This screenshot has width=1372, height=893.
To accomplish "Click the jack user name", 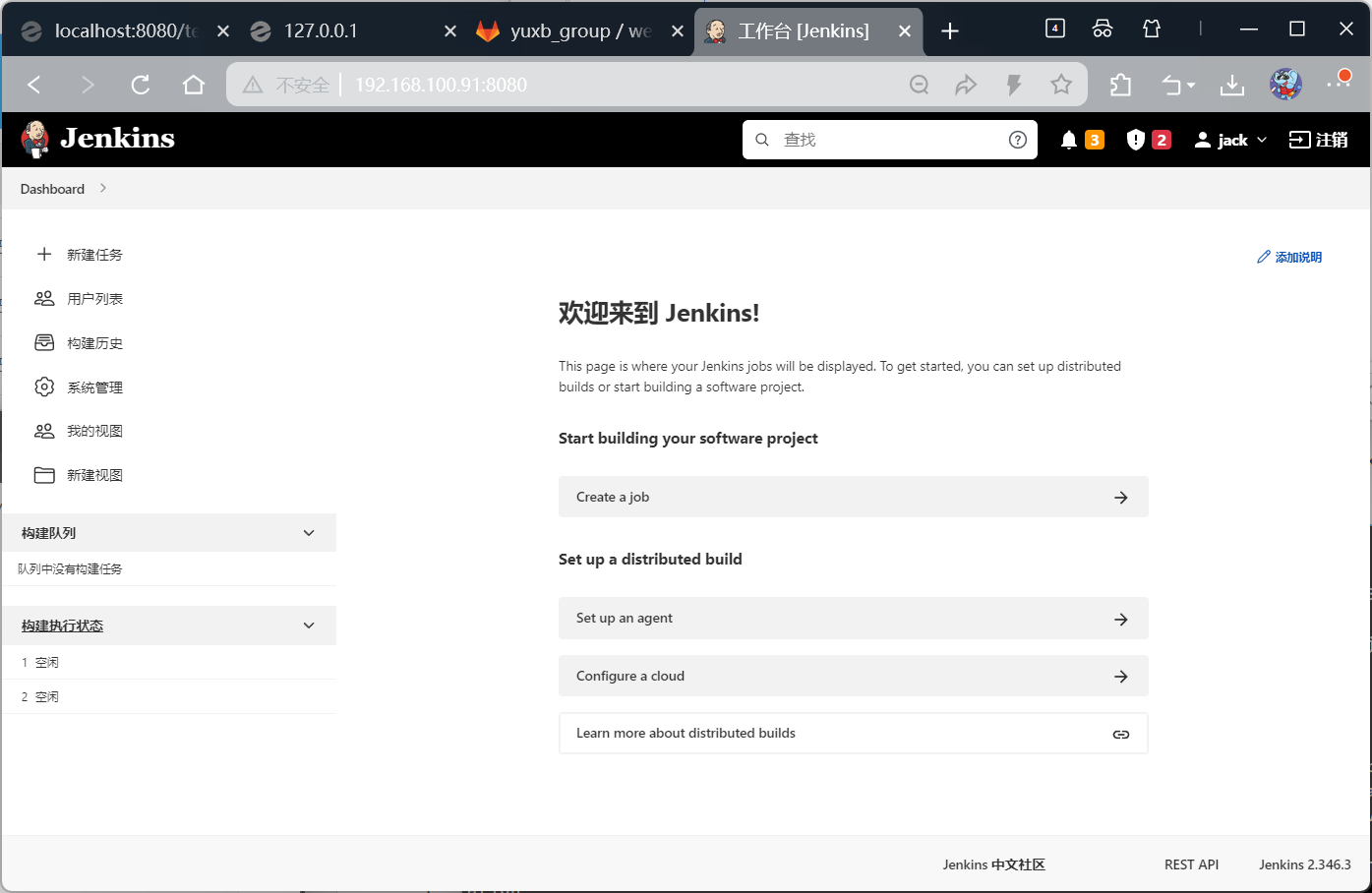I will (x=1232, y=140).
